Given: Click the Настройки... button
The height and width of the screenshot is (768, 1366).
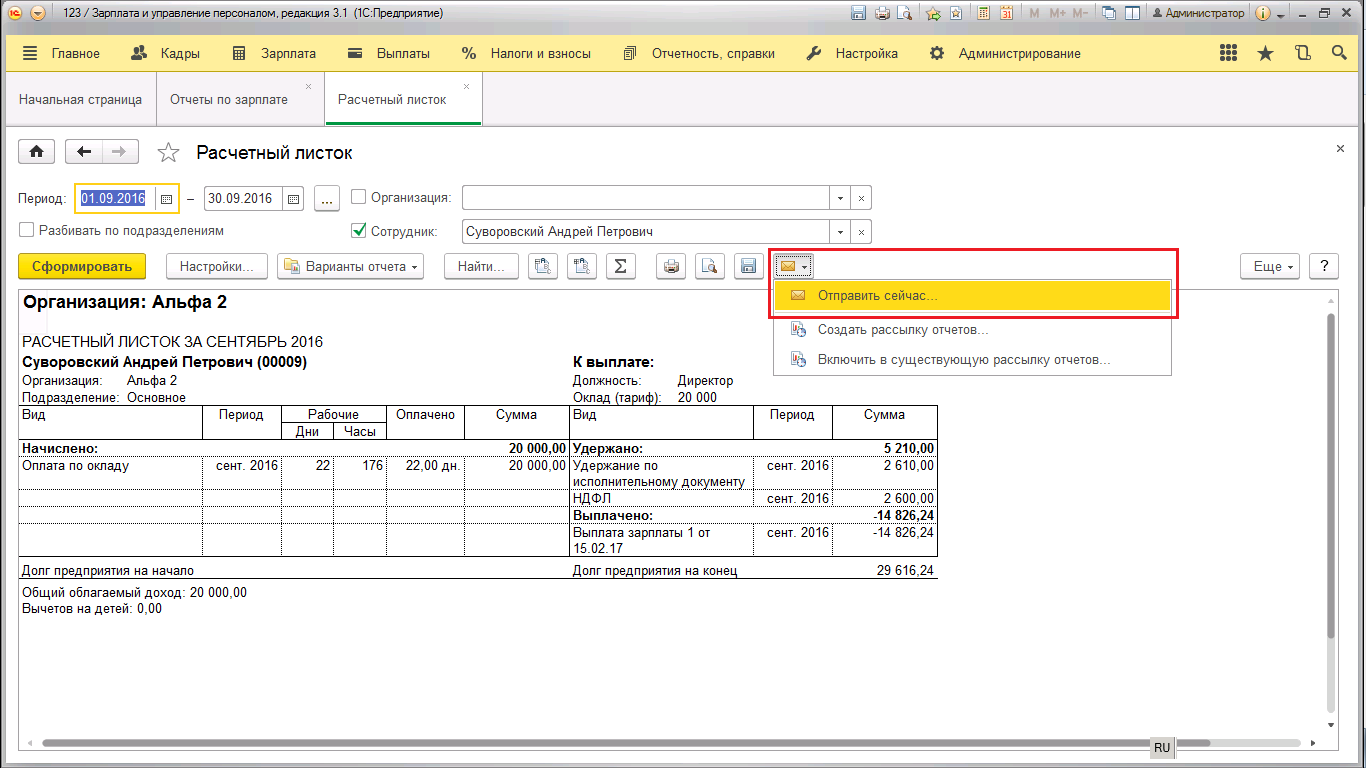Looking at the screenshot, I should pos(217,266).
